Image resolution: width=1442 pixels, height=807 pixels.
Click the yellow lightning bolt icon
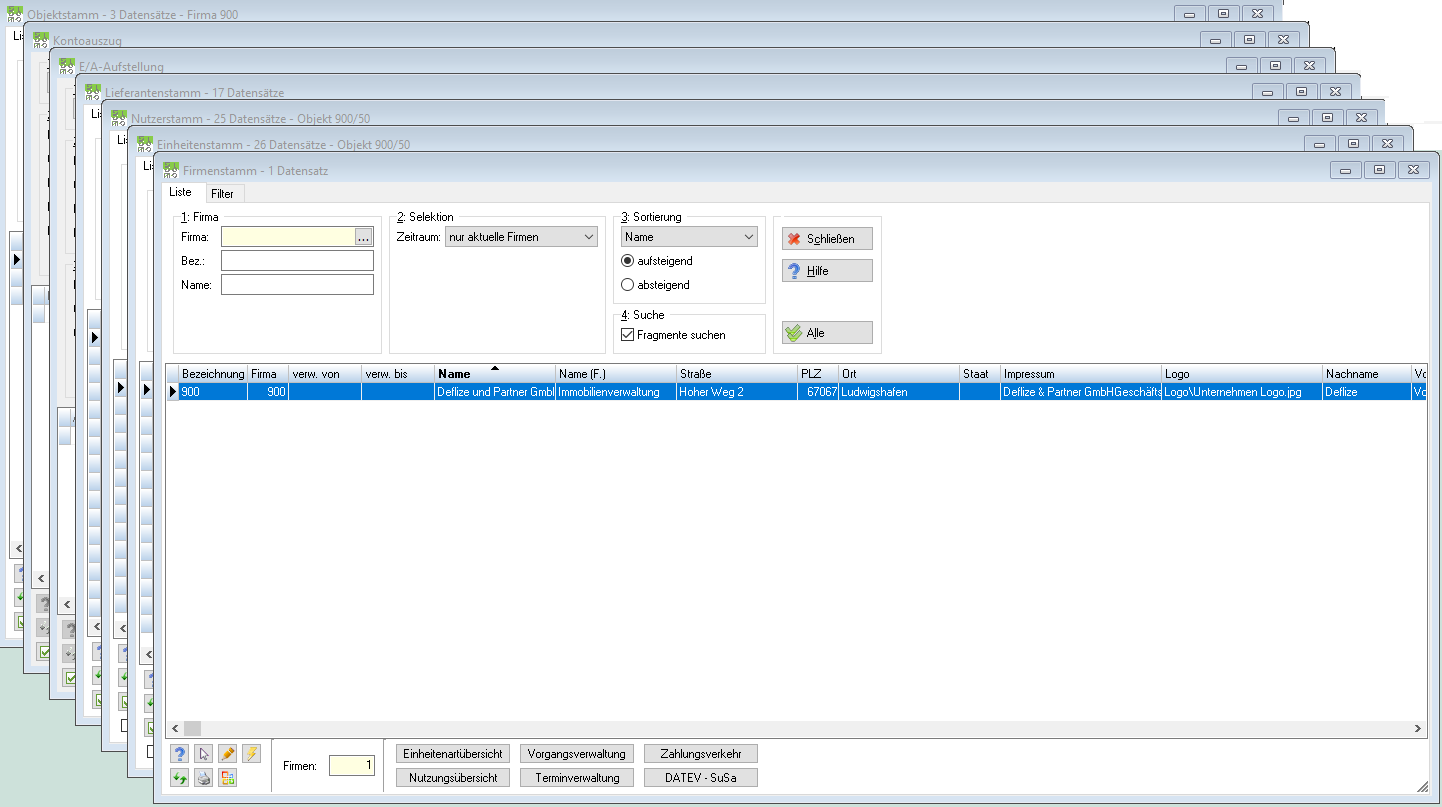(x=252, y=754)
